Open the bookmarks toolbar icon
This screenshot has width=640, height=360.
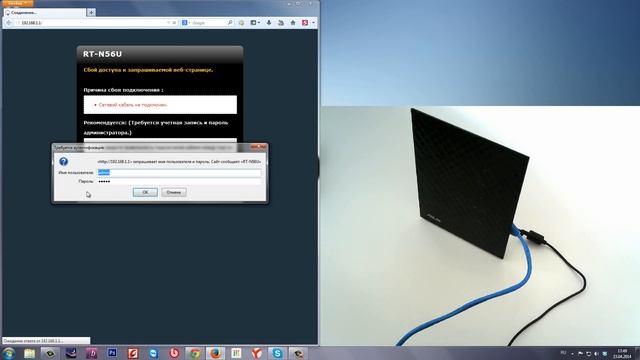tap(253, 23)
